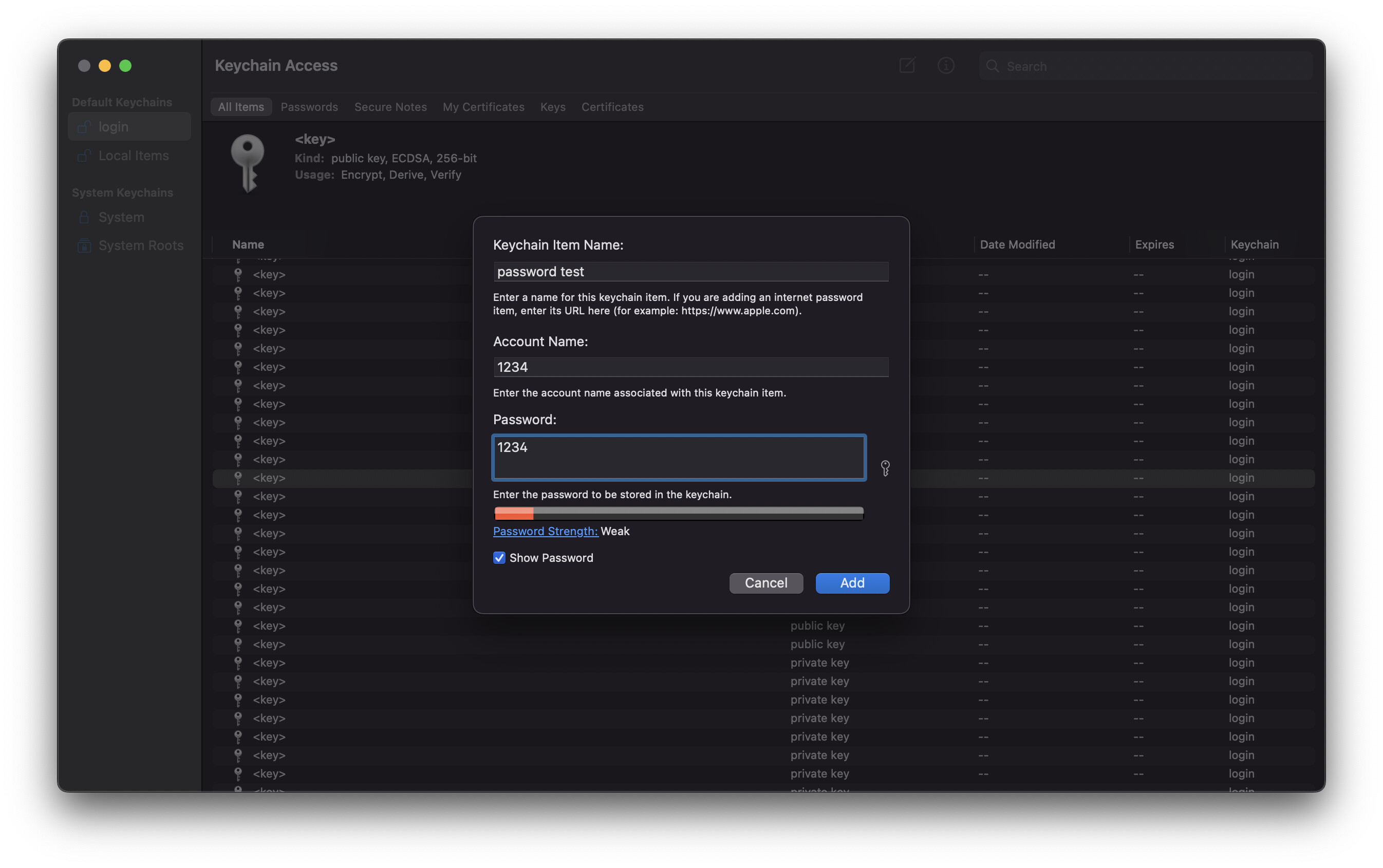
Task: Select System Roots keychain
Action: [x=141, y=245]
